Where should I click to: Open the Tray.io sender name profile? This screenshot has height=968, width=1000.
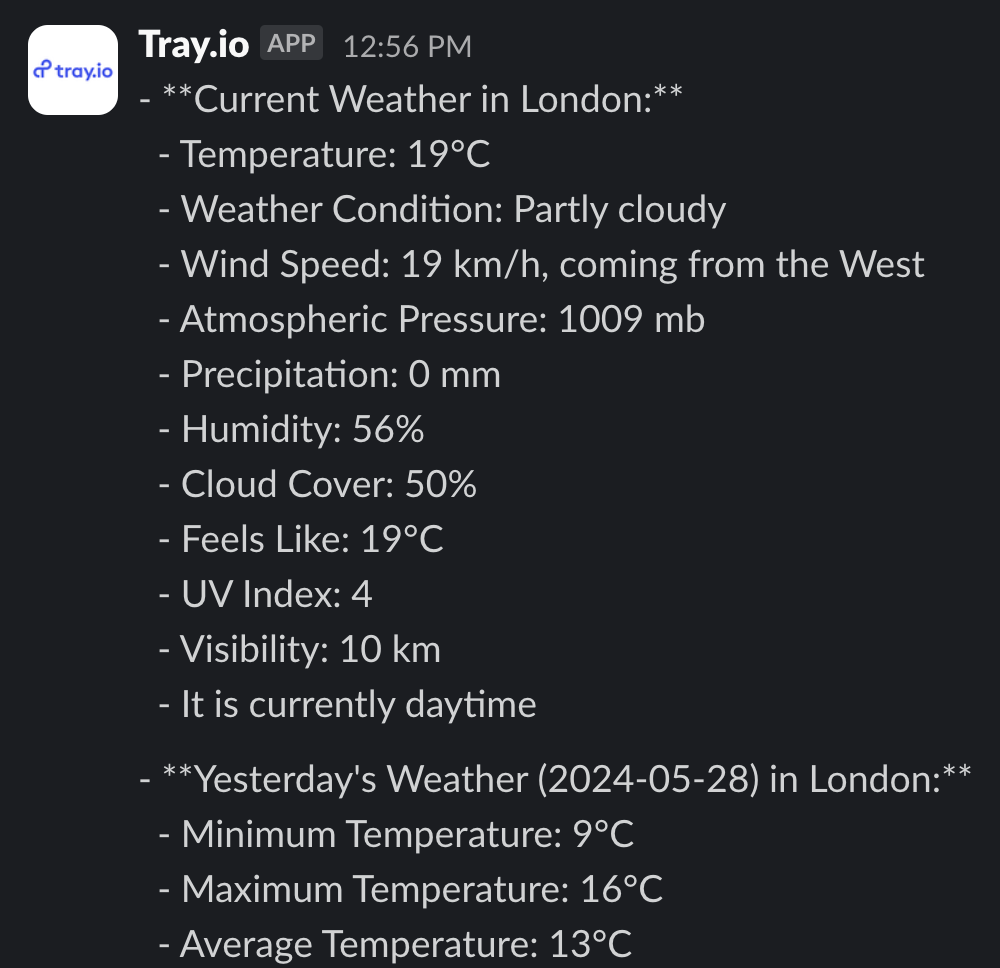click(x=193, y=45)
